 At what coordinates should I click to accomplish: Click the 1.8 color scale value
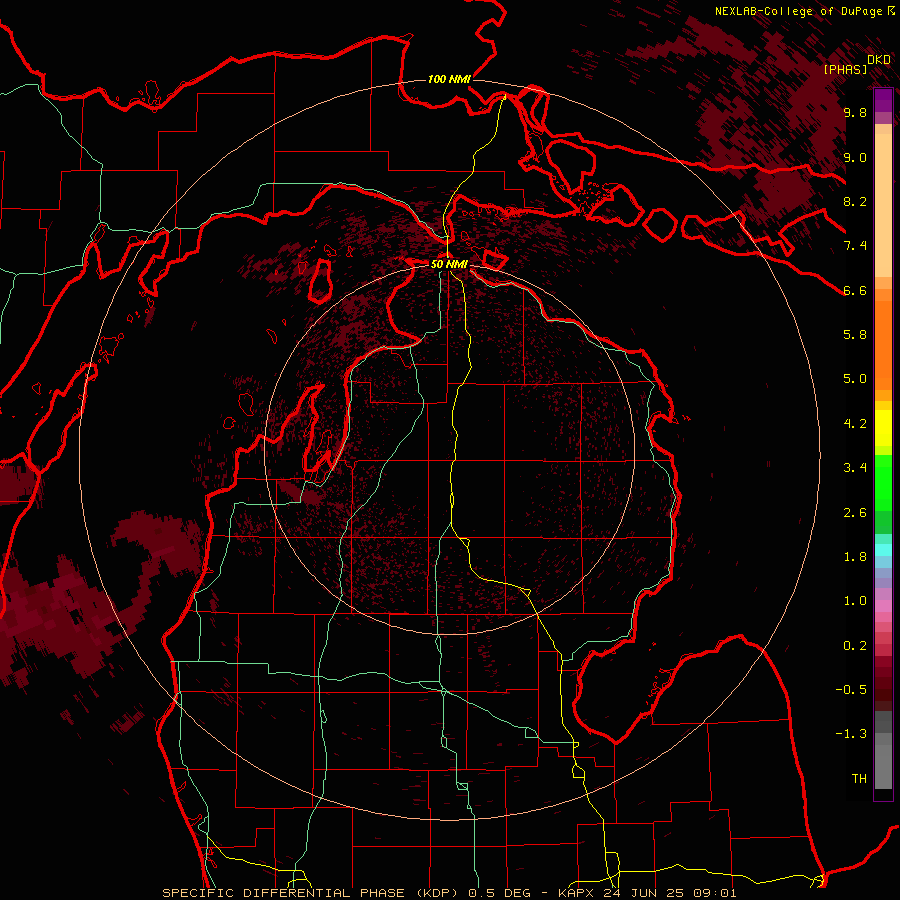pyautogui.click(x=855, y=557)
